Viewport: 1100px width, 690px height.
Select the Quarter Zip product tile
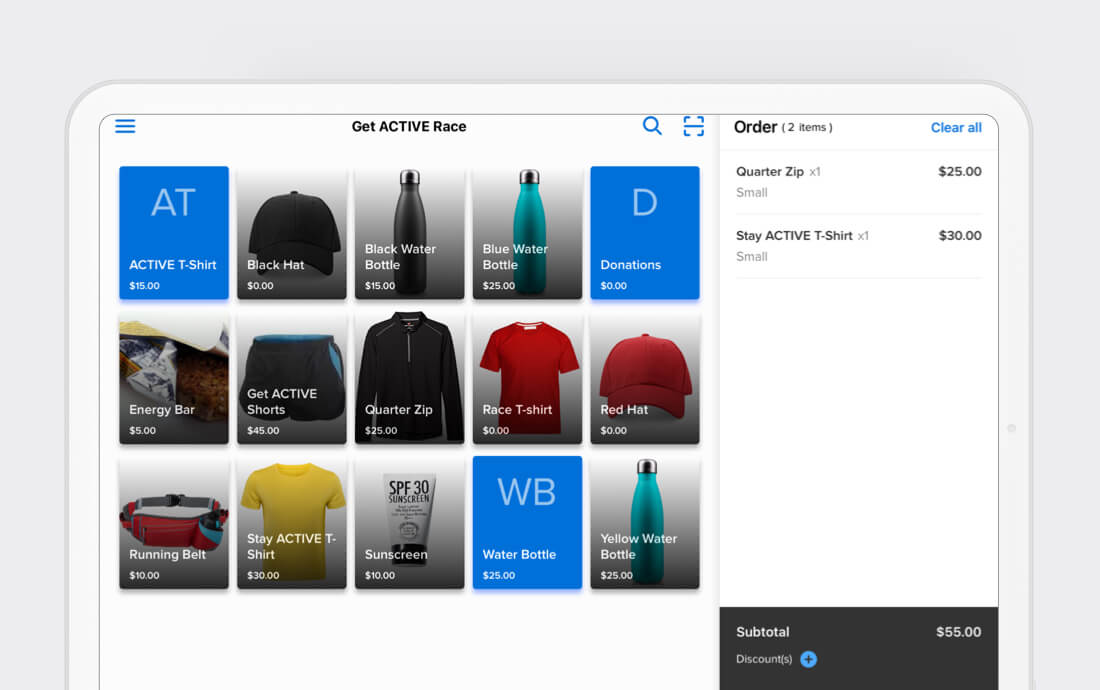(409, 378)
